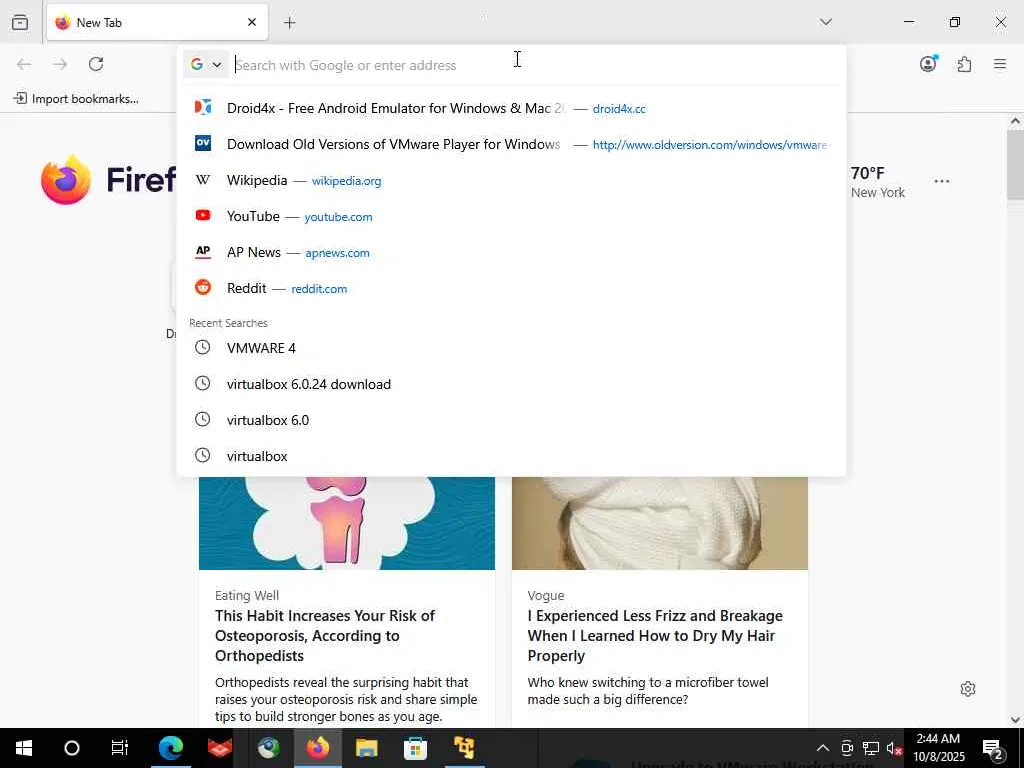Screen dimensions: 1024x768
Task: Choose the Wikipedia suggestion row
Action: coord(511,180)
